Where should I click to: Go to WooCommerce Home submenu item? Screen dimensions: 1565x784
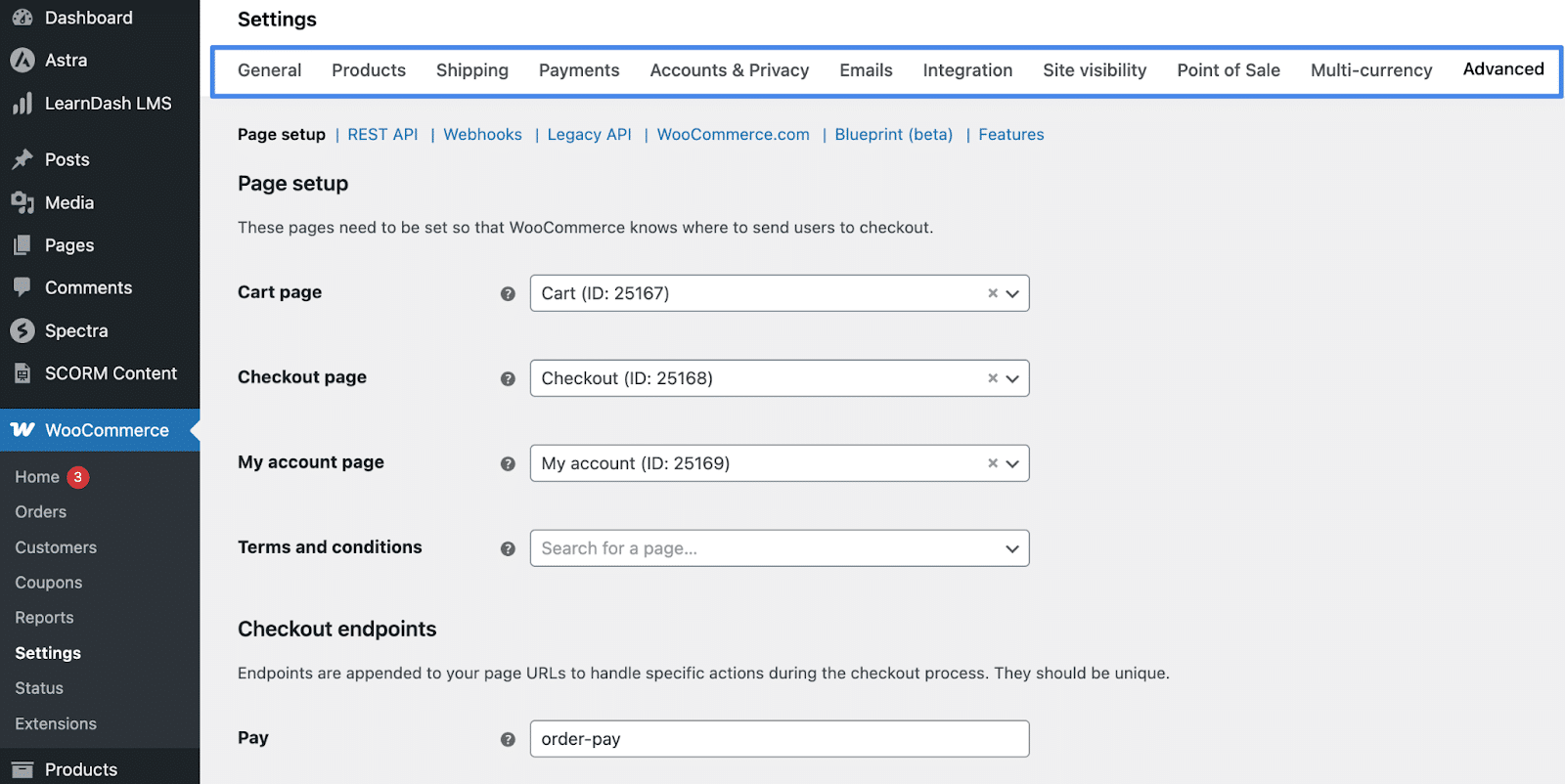pyautogui.click(x=37, y=477)
